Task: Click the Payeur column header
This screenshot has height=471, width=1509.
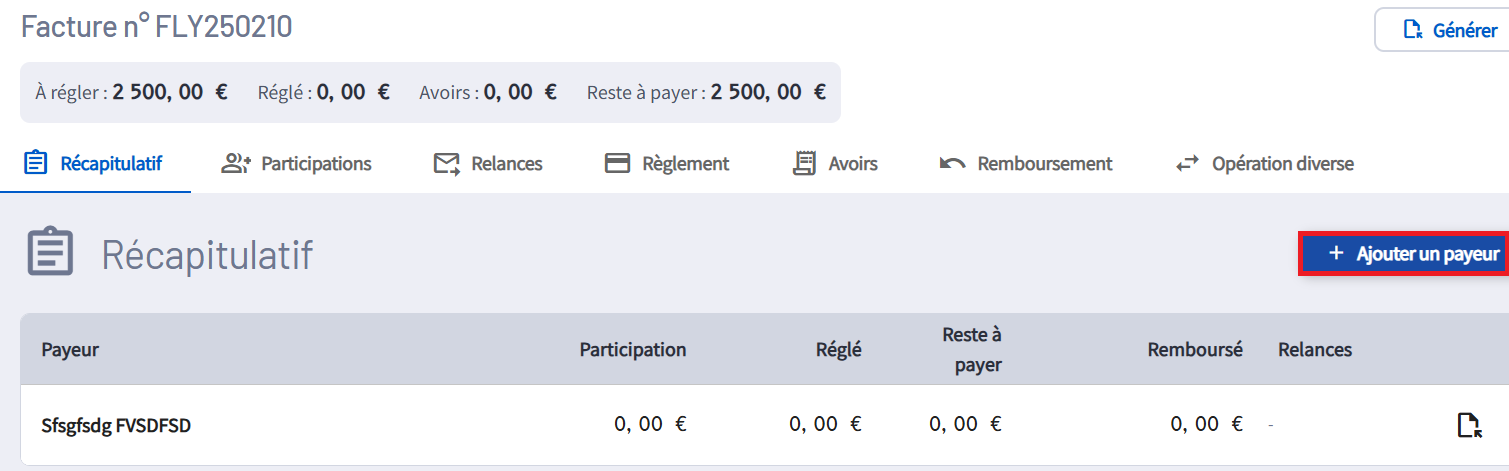Action: coord(70,350)
